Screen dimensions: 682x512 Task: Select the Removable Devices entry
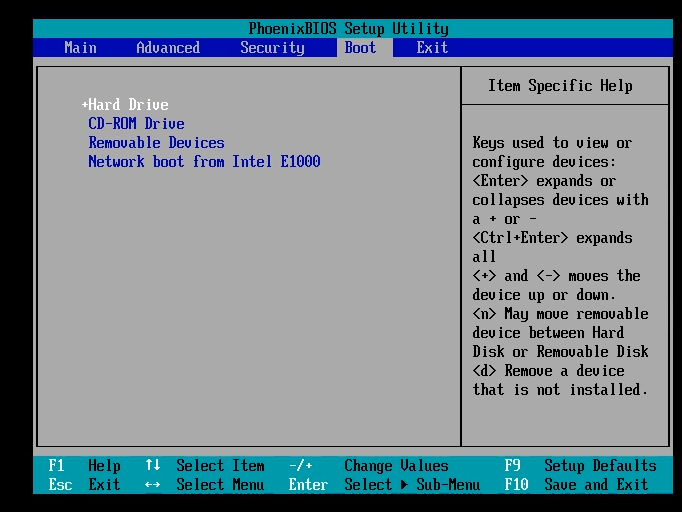156,143
